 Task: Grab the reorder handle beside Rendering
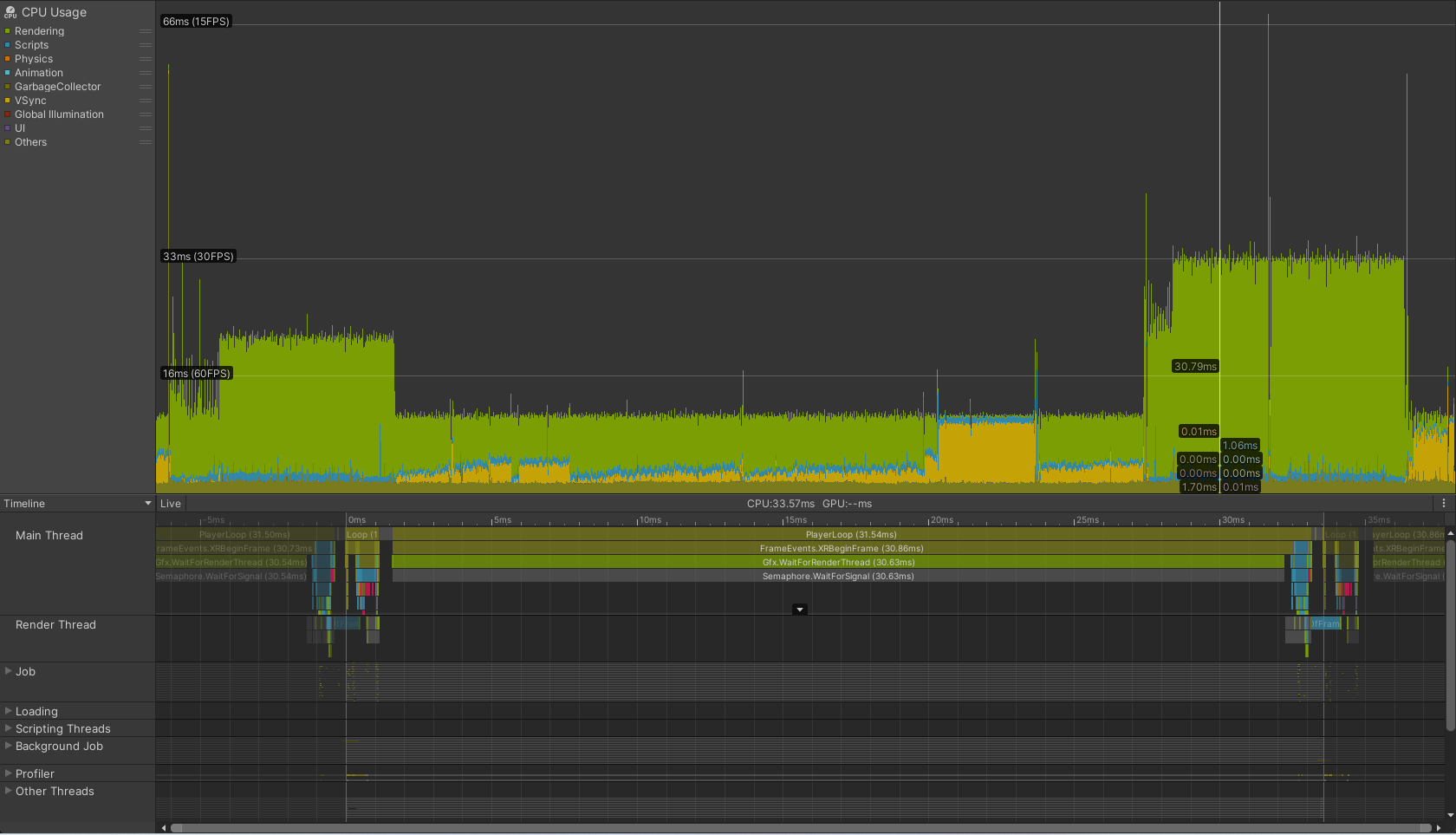(146, 31)
